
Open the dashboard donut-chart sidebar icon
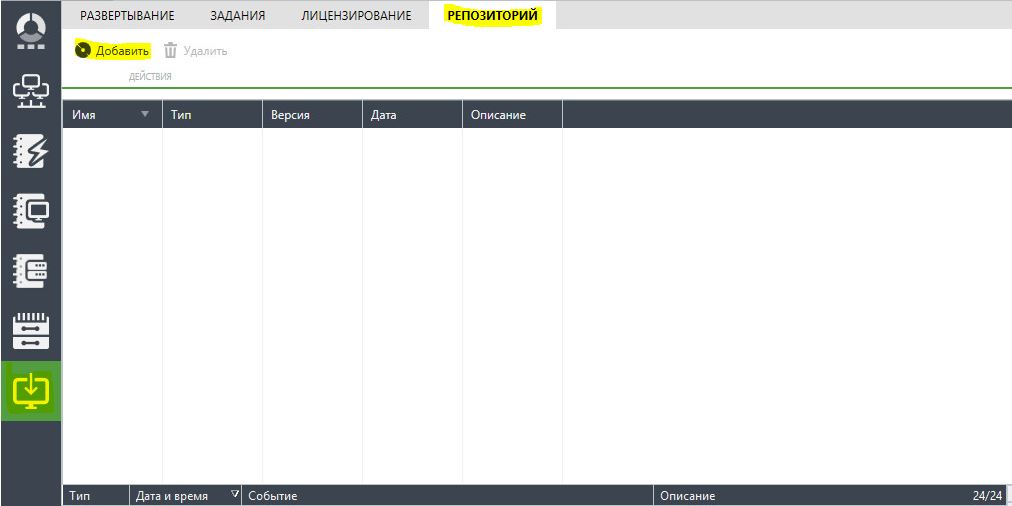coord(31,31)
